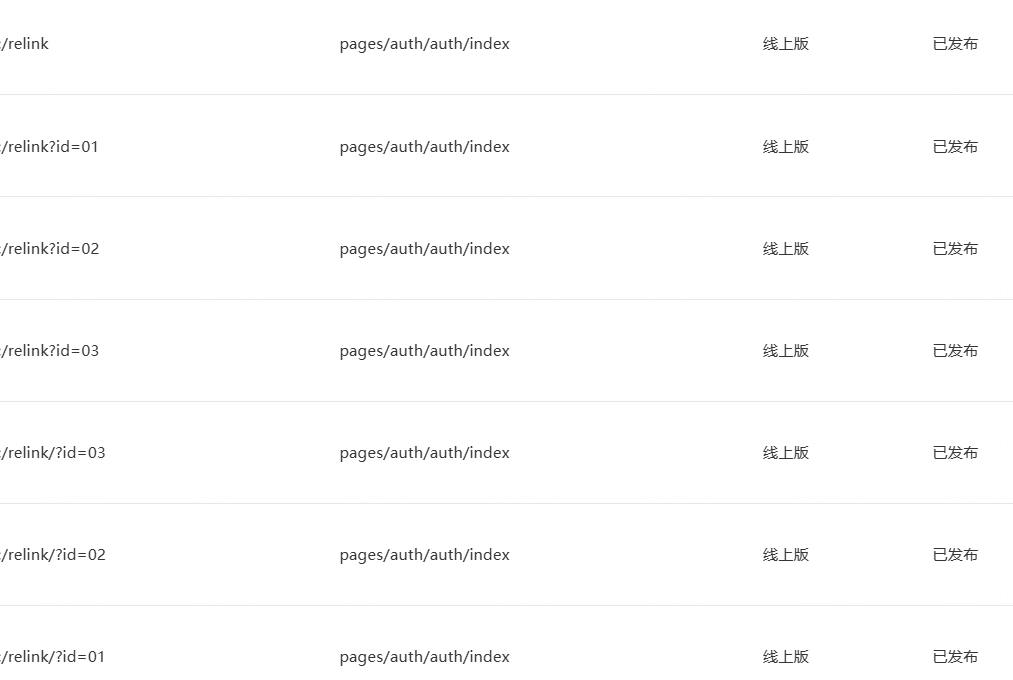Select the /relink?id=03 rule cell
Screen dimensions: 1013x680
[50, 351]
